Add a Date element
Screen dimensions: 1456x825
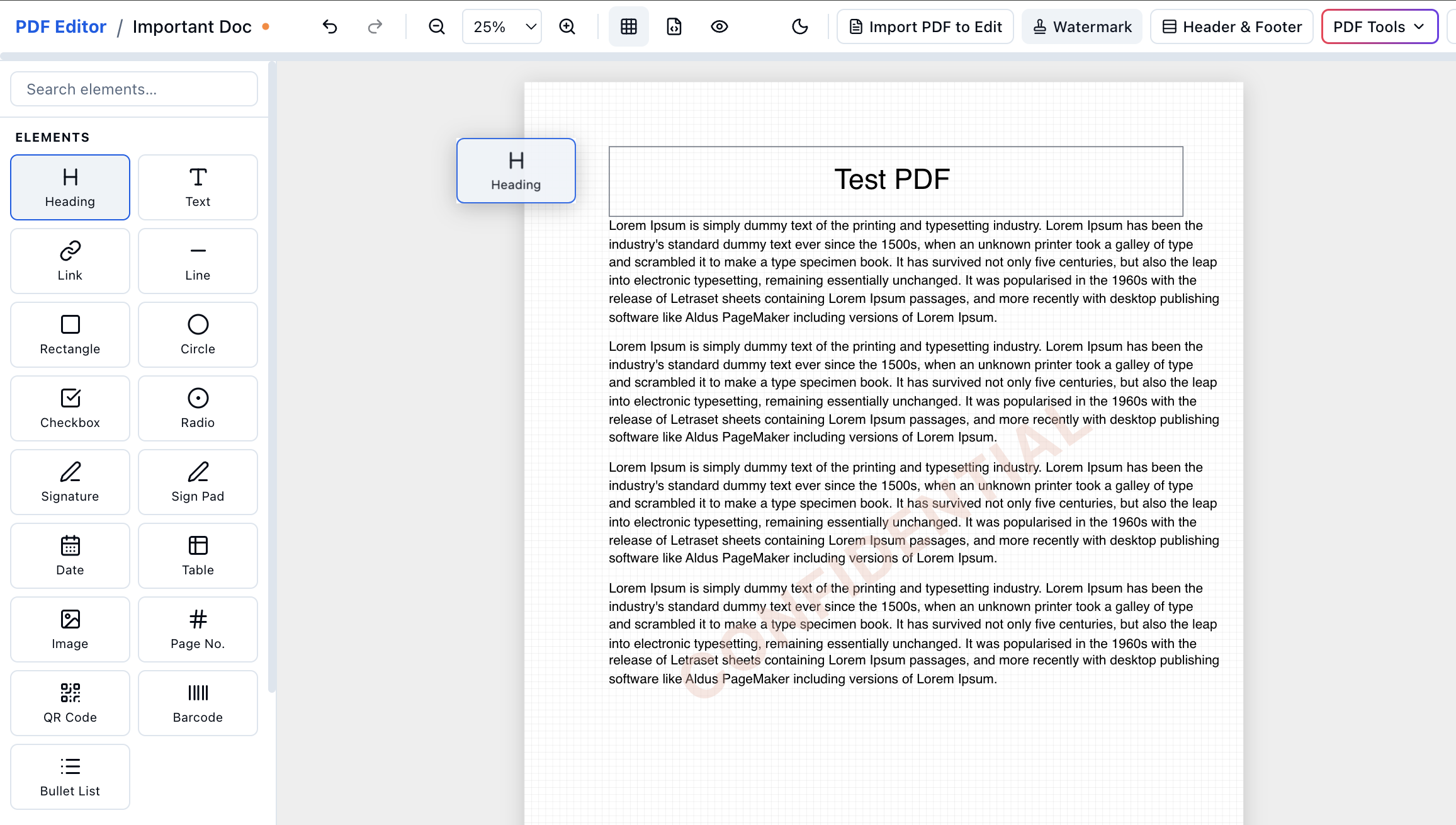pos(70,555)
